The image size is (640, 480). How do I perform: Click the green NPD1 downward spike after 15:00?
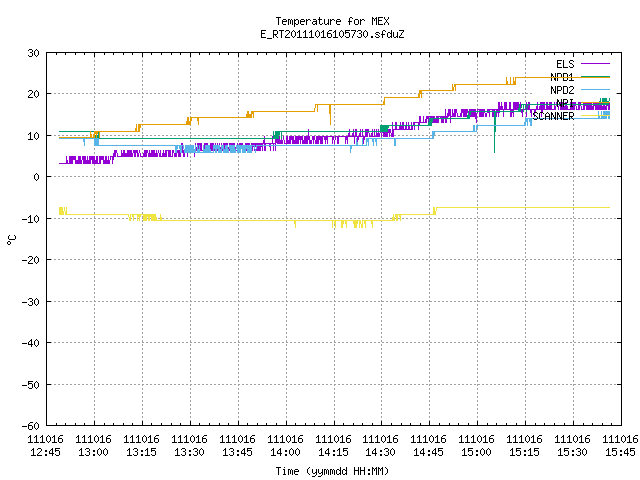click(x=494, y=133)
